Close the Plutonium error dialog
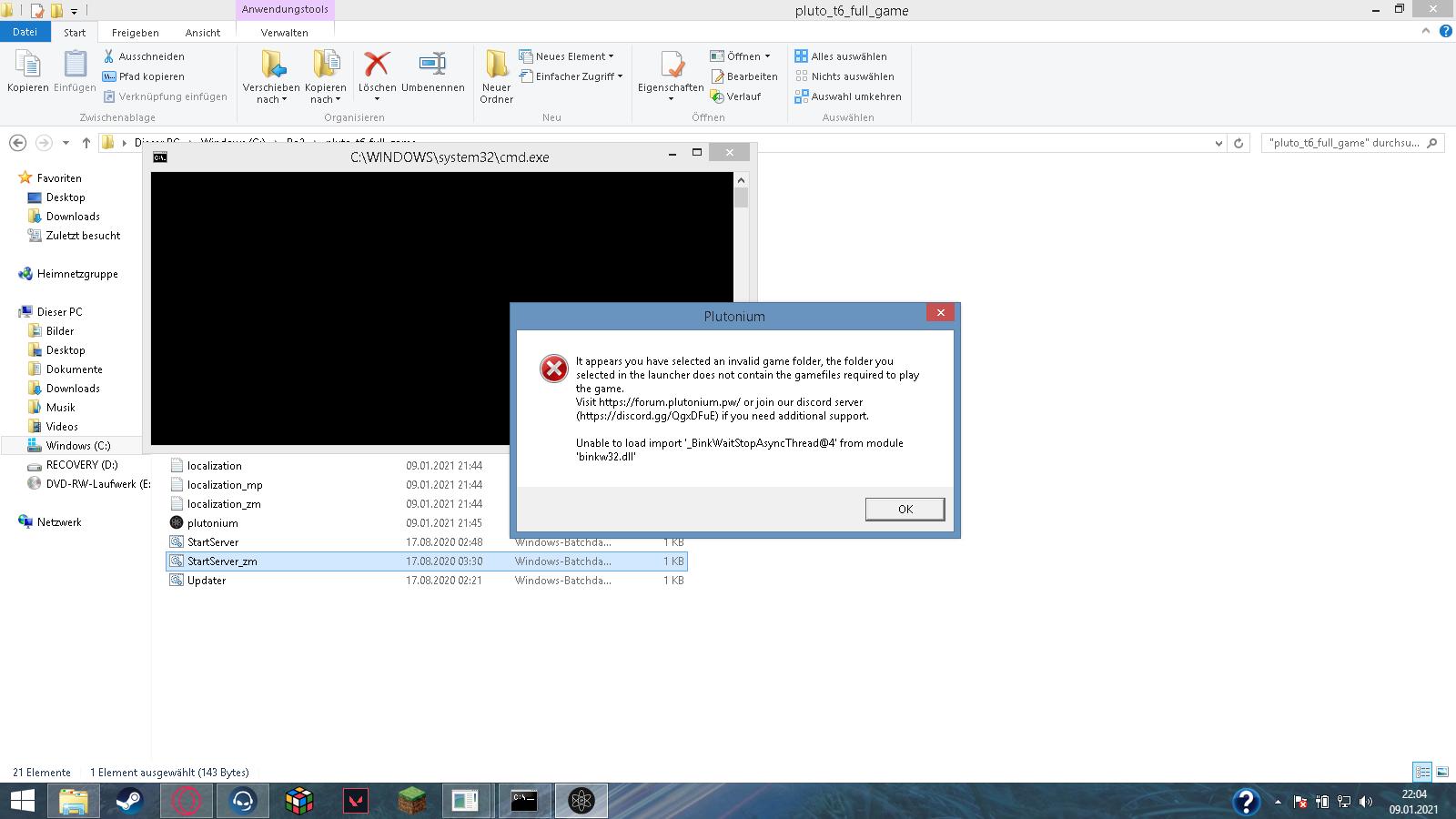Image resolution: width=1456 pixels, height=819 pixels. click(x=940, y=313)
